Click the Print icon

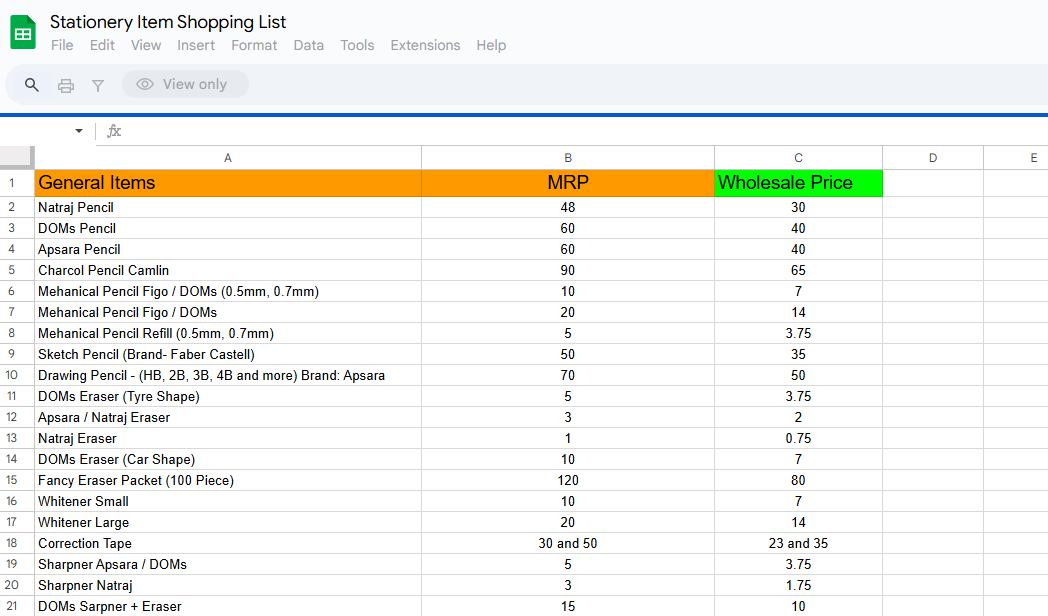[x=64, y=84]
